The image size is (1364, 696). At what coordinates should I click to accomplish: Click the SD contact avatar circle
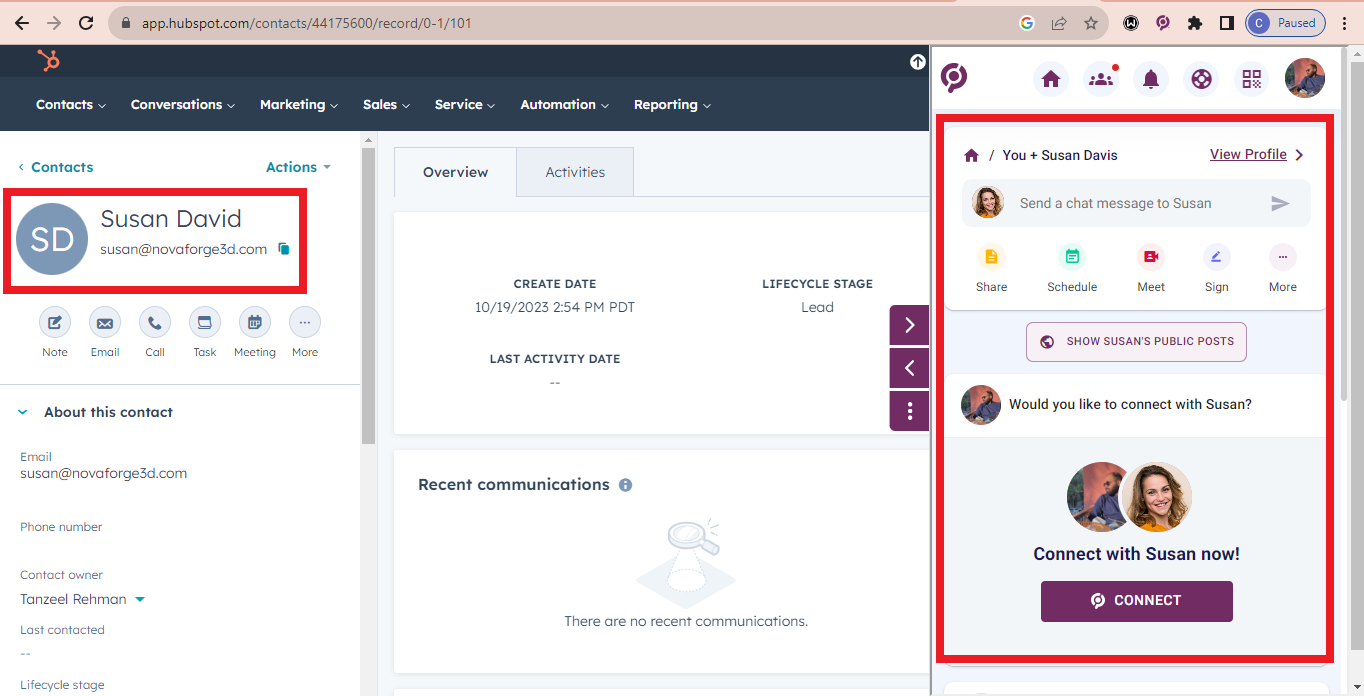click(x=52, y=239)
